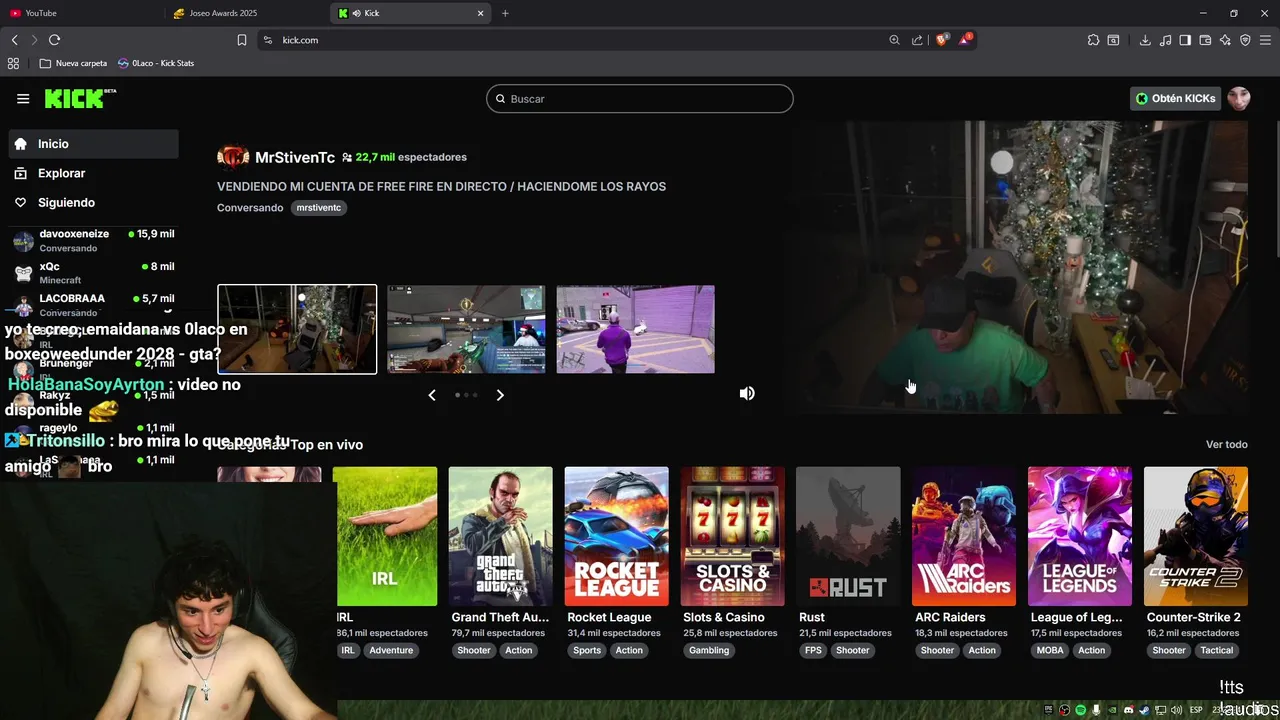Click the ESP language indicator in taskbar

coord(1196,710)
